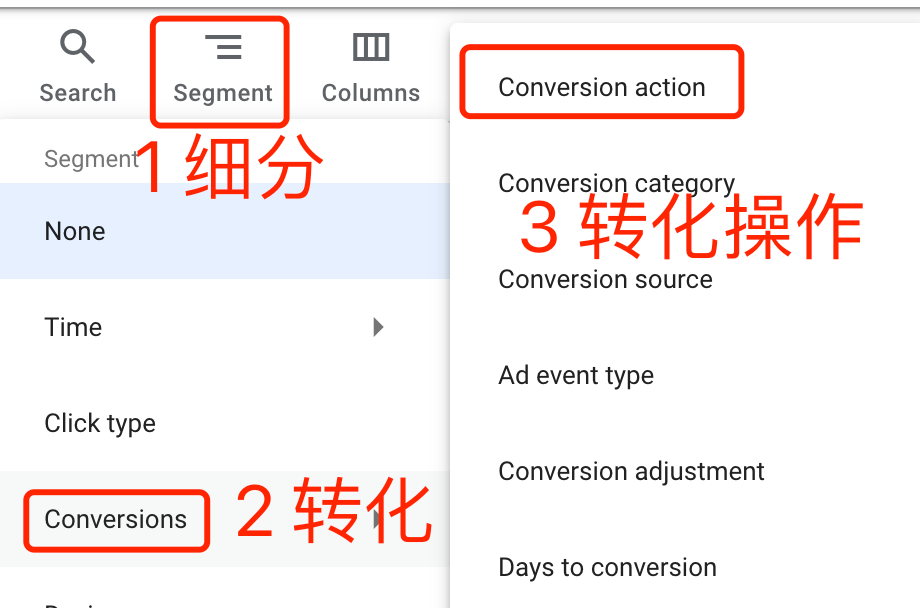Click the Search toolbar label text

[77, 92]
